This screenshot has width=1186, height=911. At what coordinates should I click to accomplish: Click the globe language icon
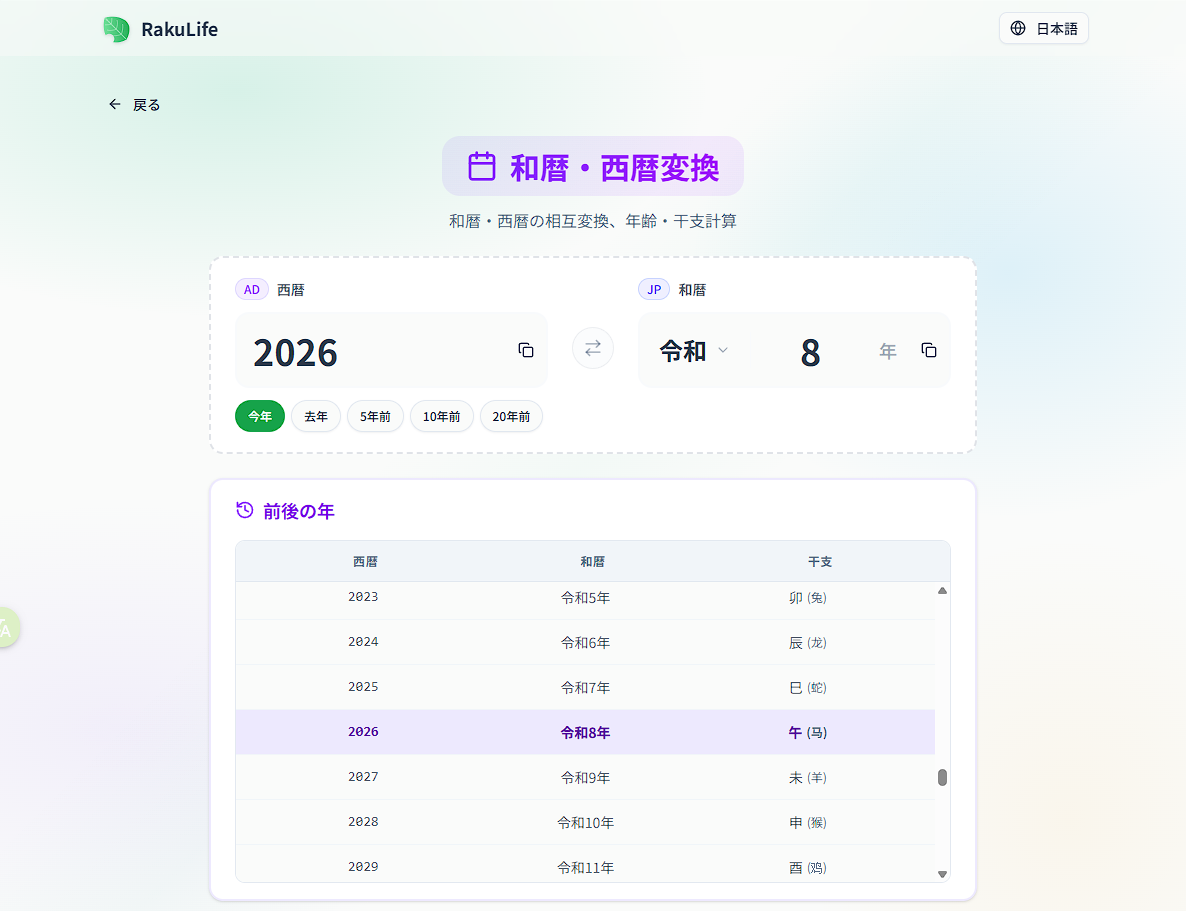(x=1018, y=28)
